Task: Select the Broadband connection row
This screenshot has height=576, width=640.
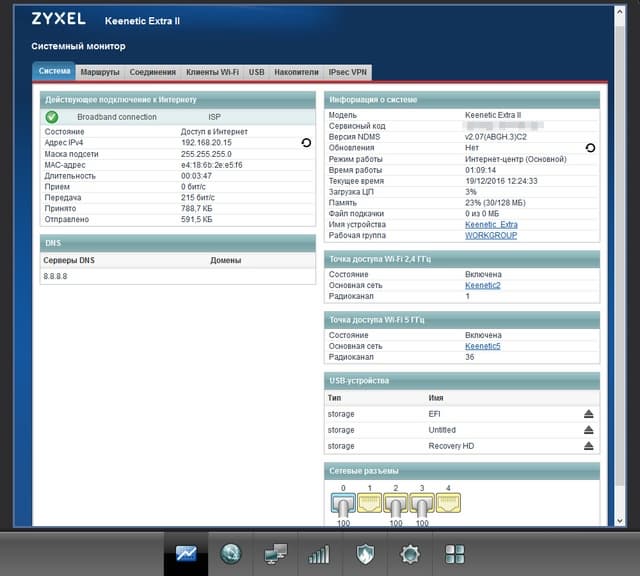Action: [x=178, y=117]
